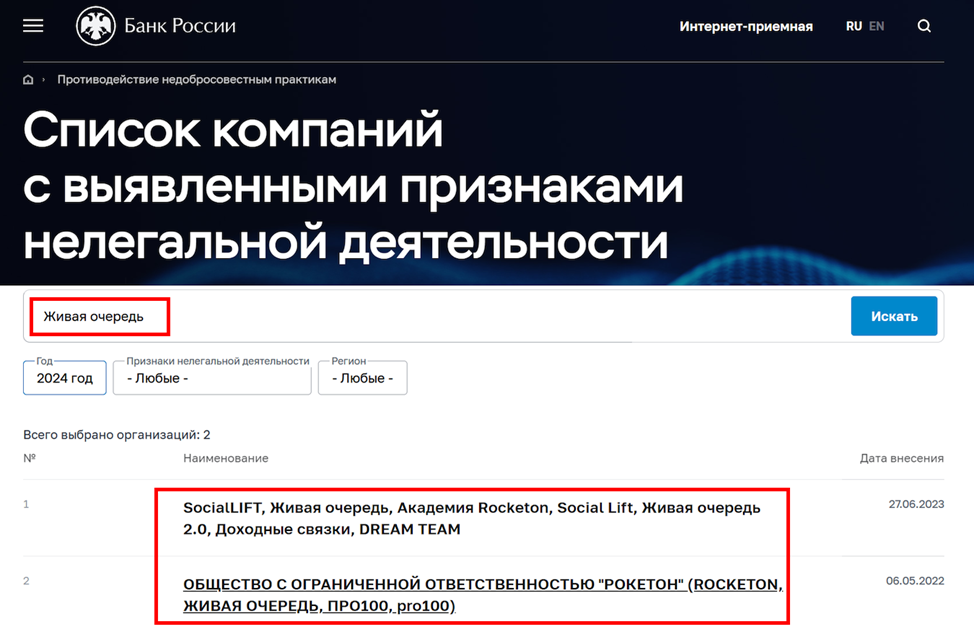Click the Список компаний page heading

click(353, 185)
